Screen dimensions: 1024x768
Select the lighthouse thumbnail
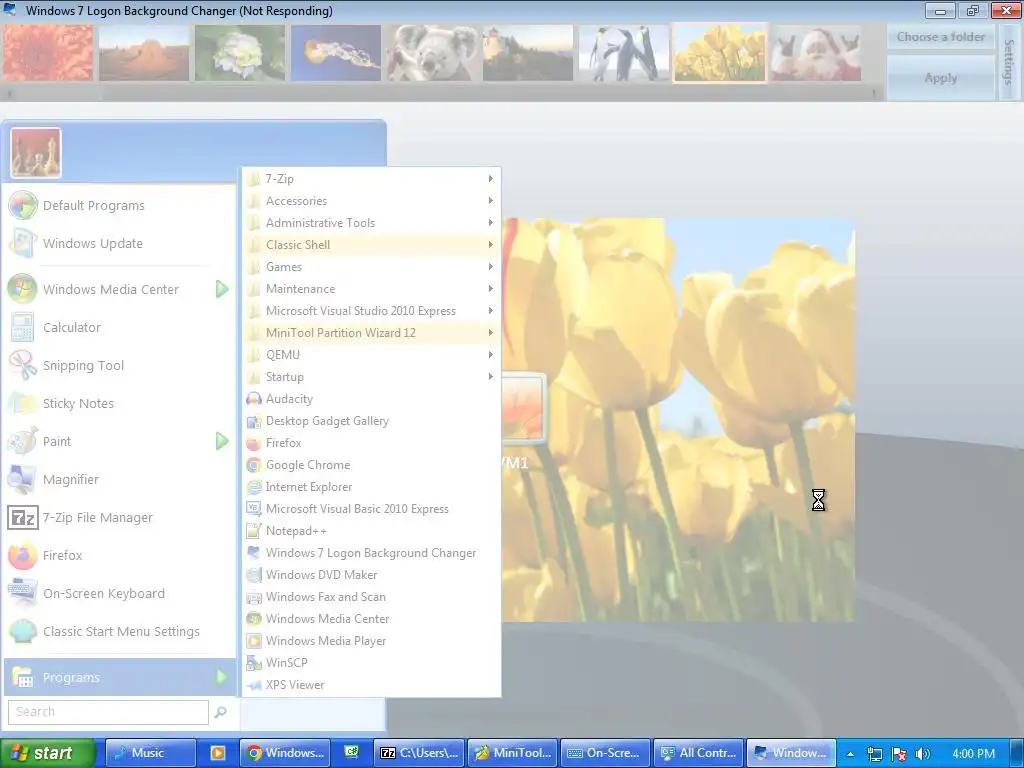(x=528, y=53)
